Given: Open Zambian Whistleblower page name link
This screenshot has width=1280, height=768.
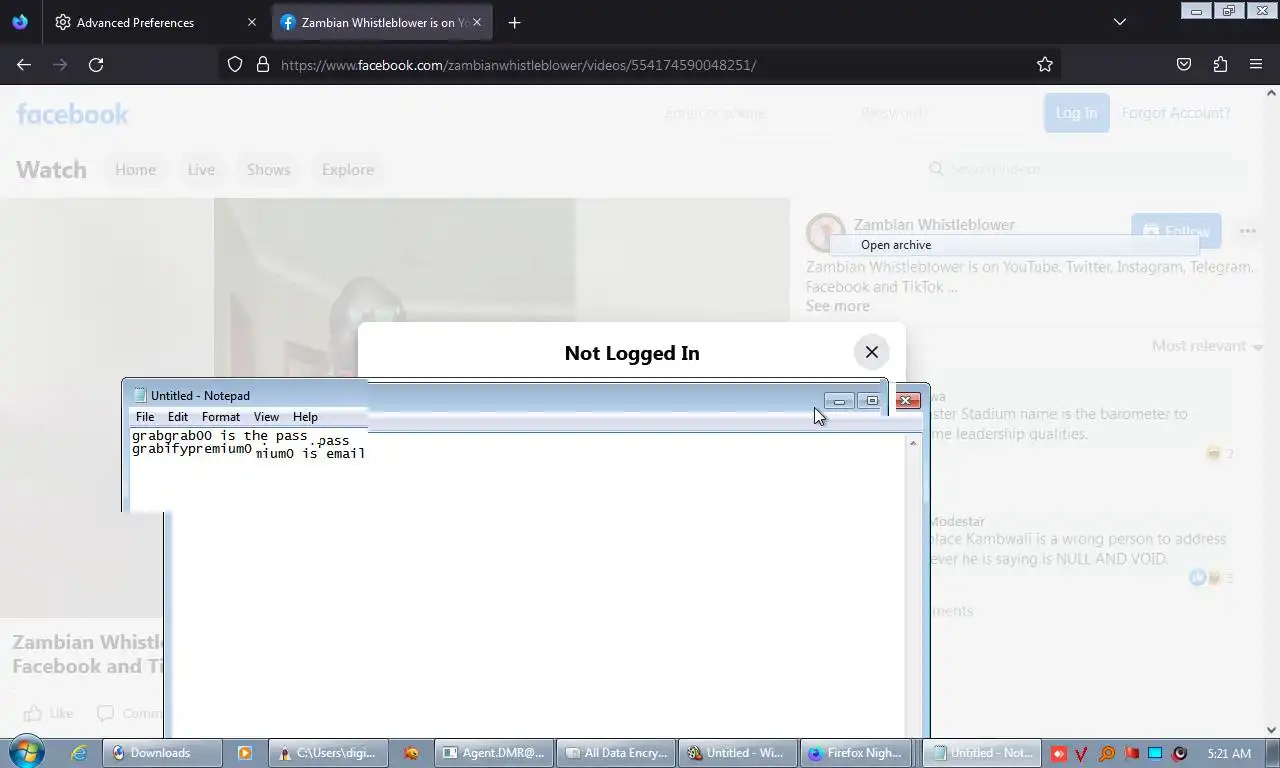Looking at the screenshot, I should tap(934, 225).
